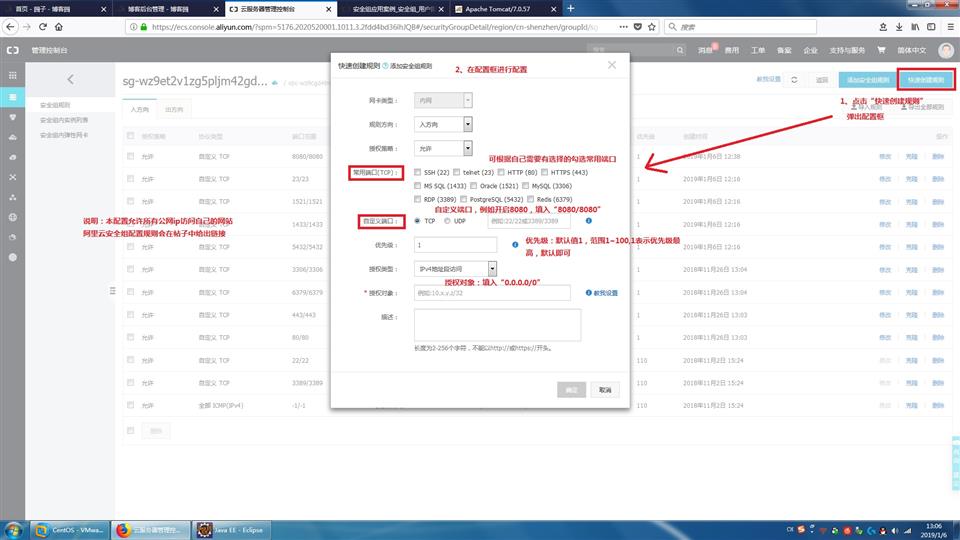960x540 pixels.
Task: Click the custom port range input field
Action: tap(529, 221)
